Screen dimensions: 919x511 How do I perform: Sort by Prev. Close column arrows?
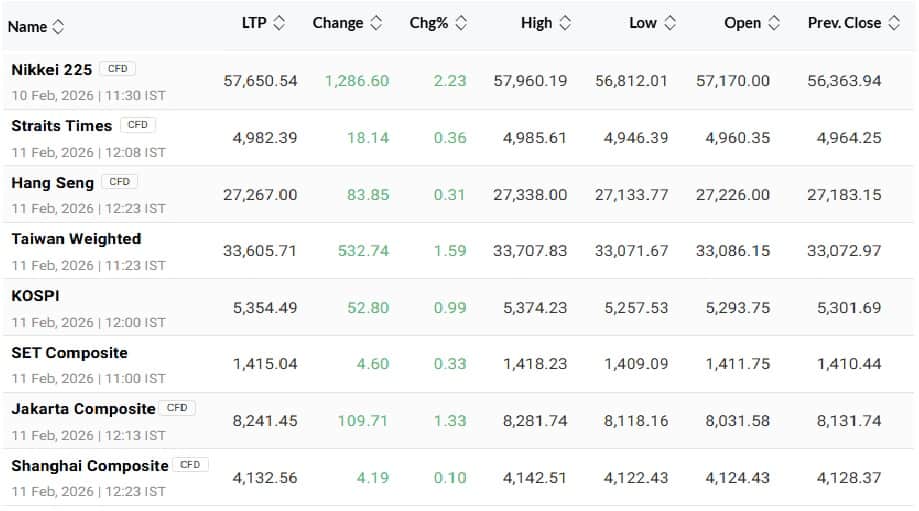tap(894, 23)
